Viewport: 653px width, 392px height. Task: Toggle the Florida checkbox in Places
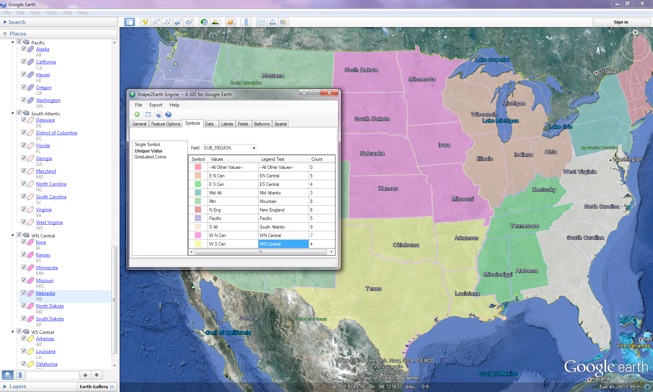pos(24,145)
